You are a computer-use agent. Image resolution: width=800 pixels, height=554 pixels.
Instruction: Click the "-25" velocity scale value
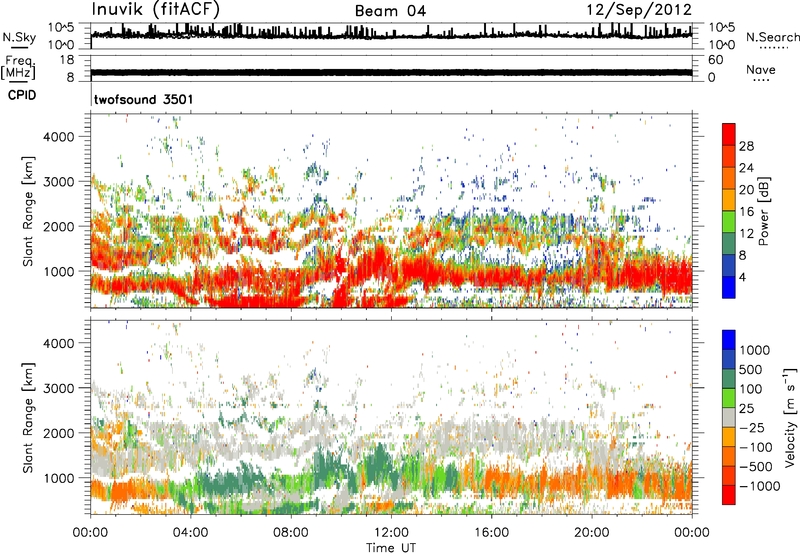[754, 428]
